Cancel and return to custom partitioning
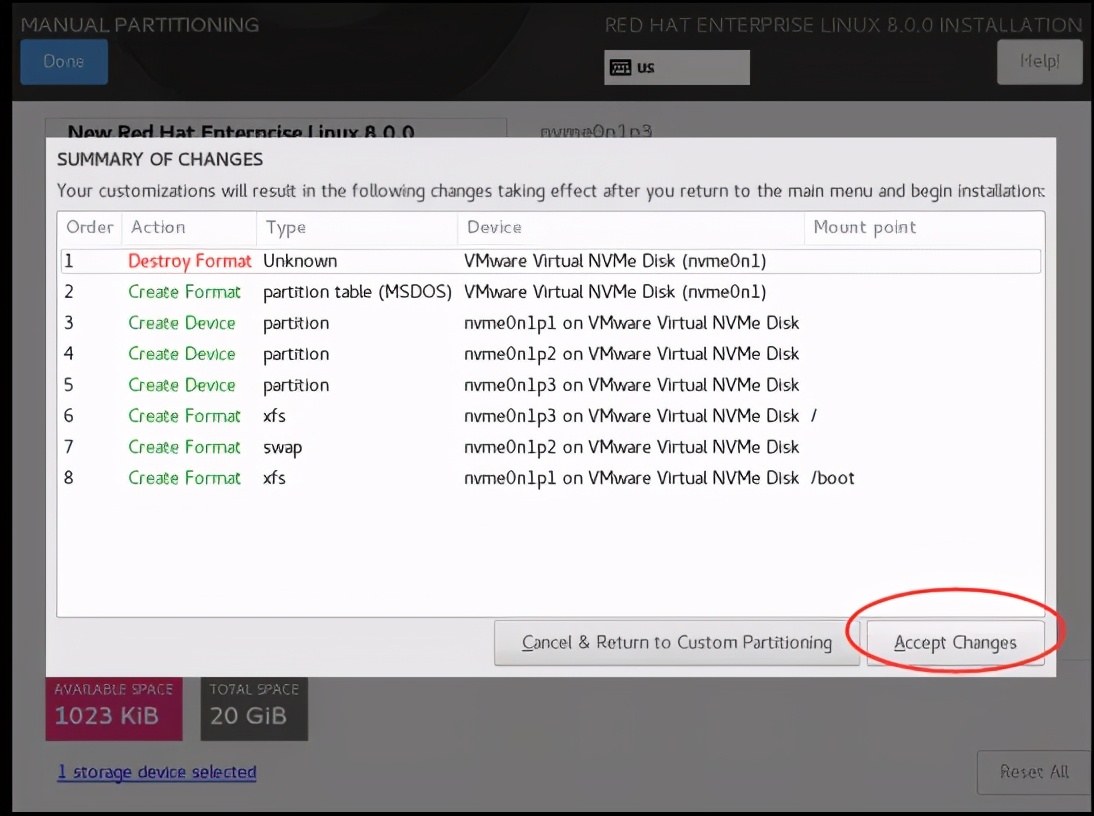This screenshot has width=1094, height=816. click(676, 642)
